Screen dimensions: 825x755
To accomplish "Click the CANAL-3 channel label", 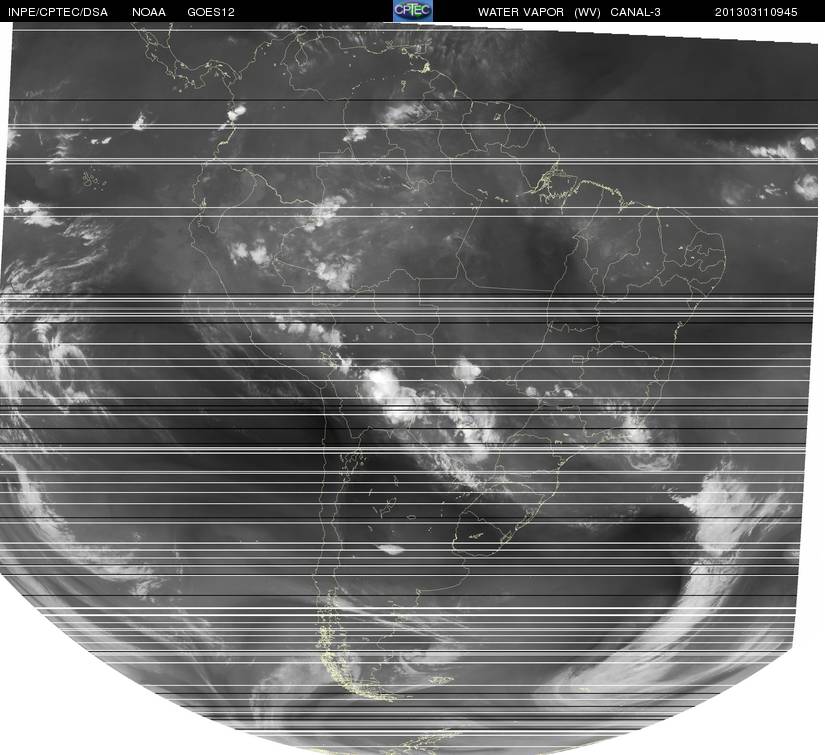I will tap(636, 12).
